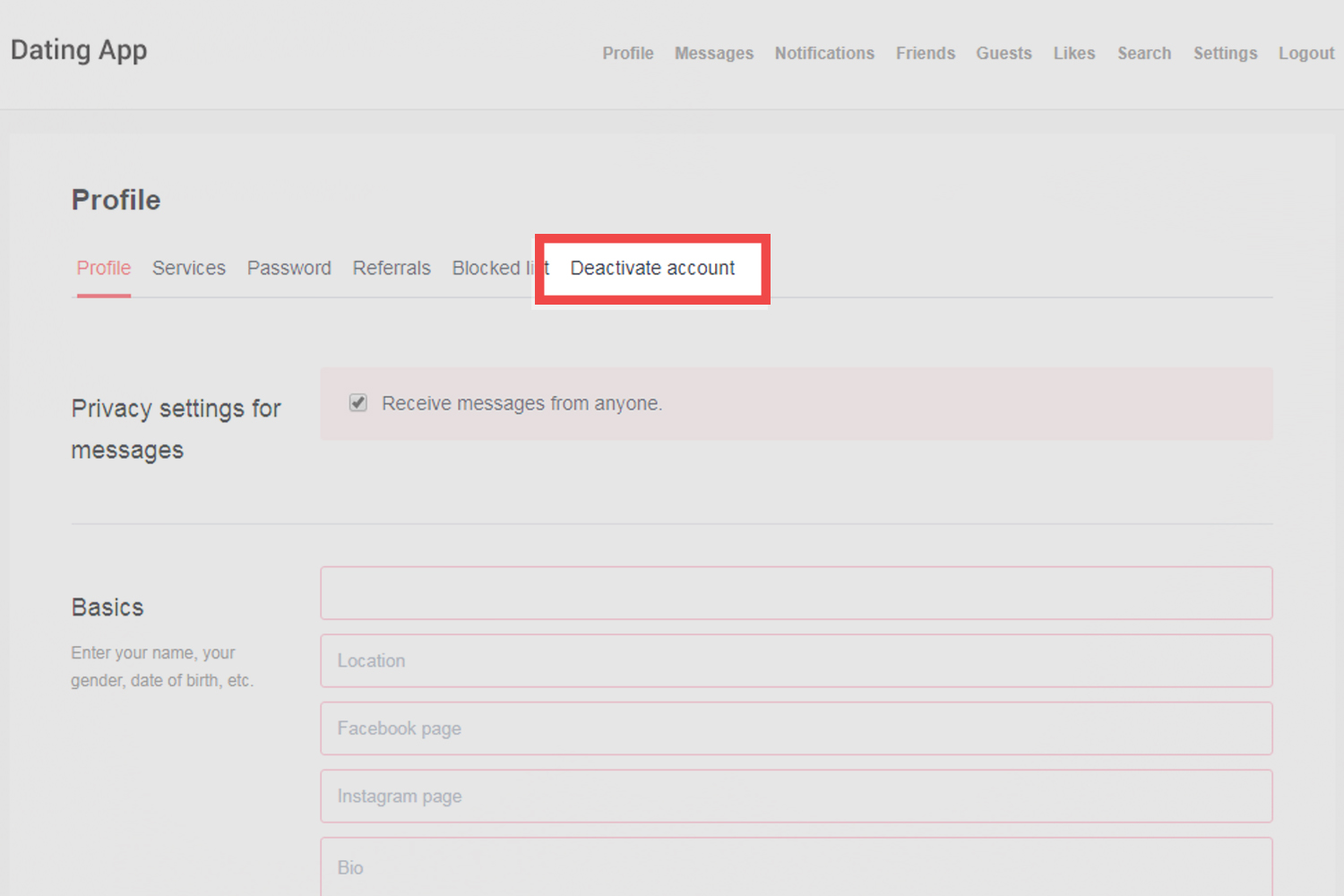Click the empty name field above Location
This screenshot has width=1344, height=896.
pos(796,593)
